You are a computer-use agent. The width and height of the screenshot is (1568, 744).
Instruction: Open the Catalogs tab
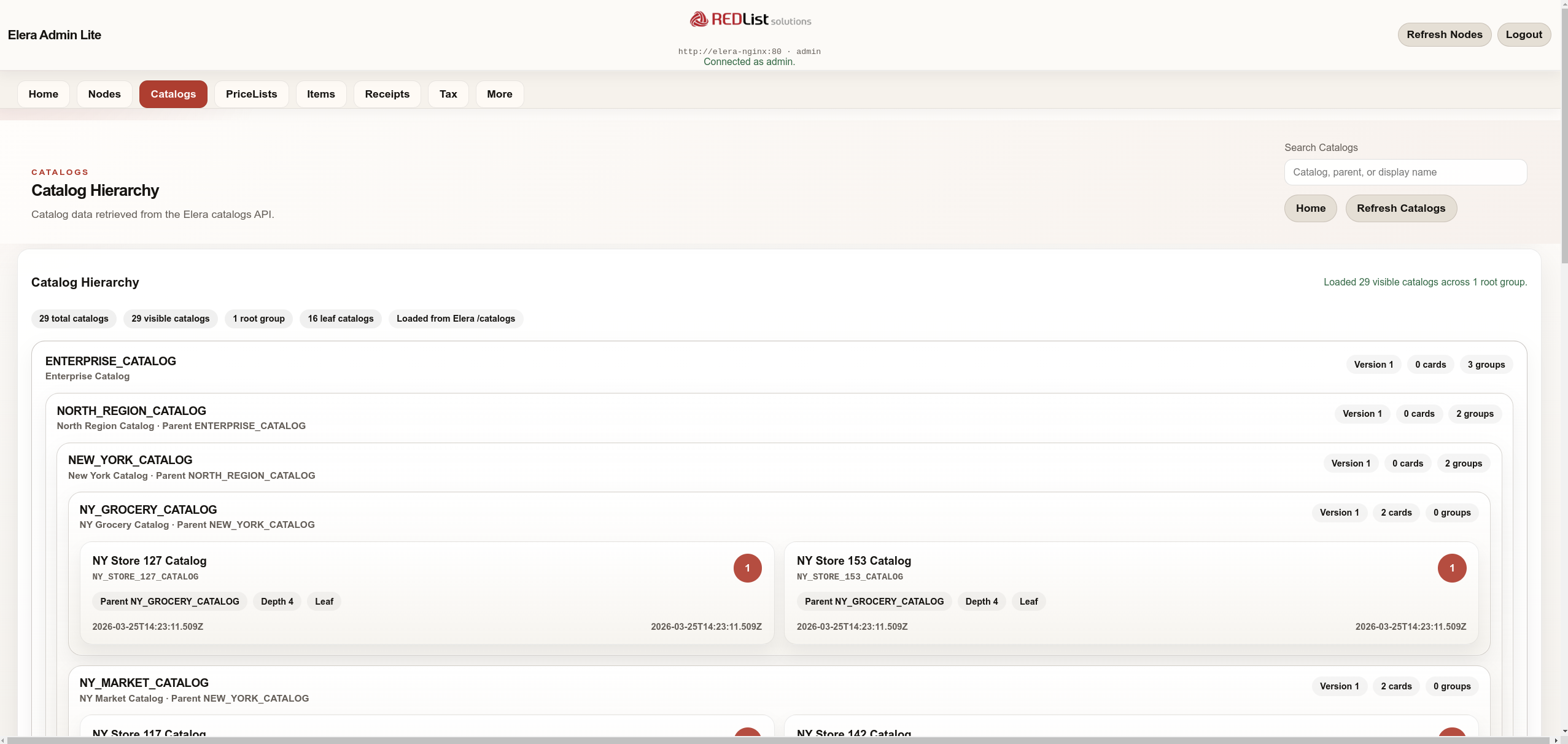click(173, 94)
